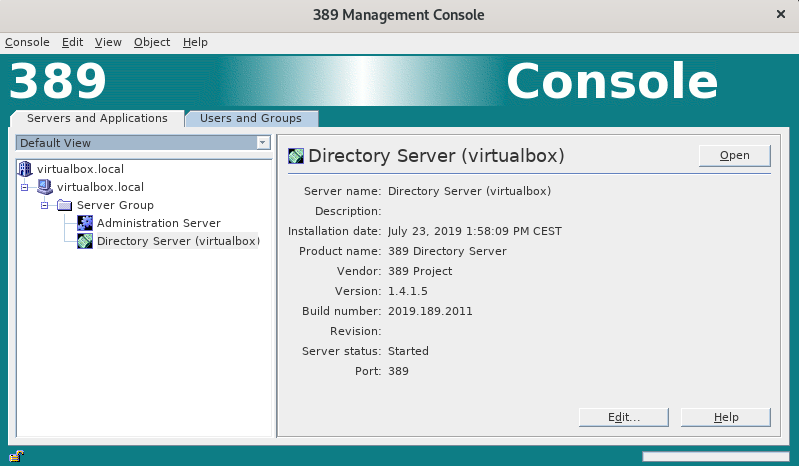
Task: Click the status progress bar
Action: tap(715, 456)
